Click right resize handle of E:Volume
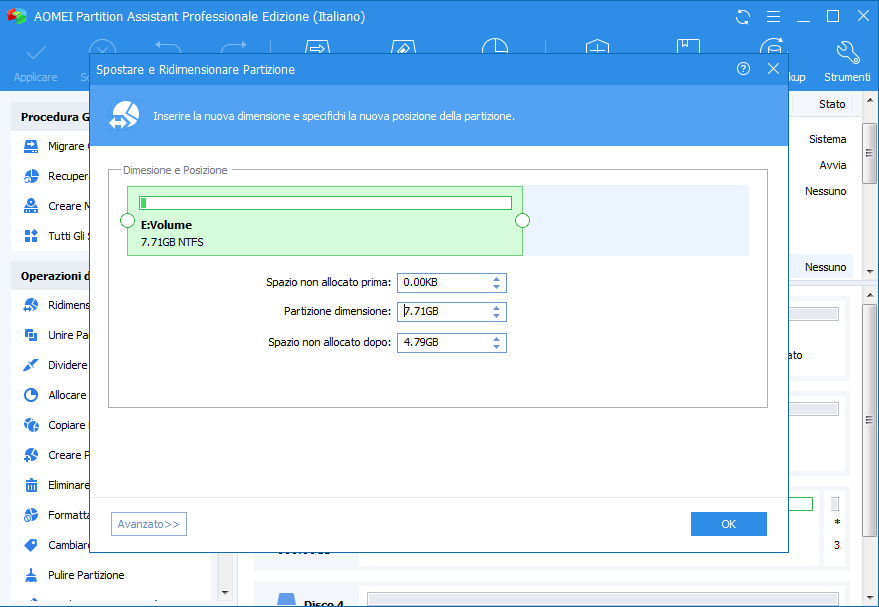 tap(522, 221)
